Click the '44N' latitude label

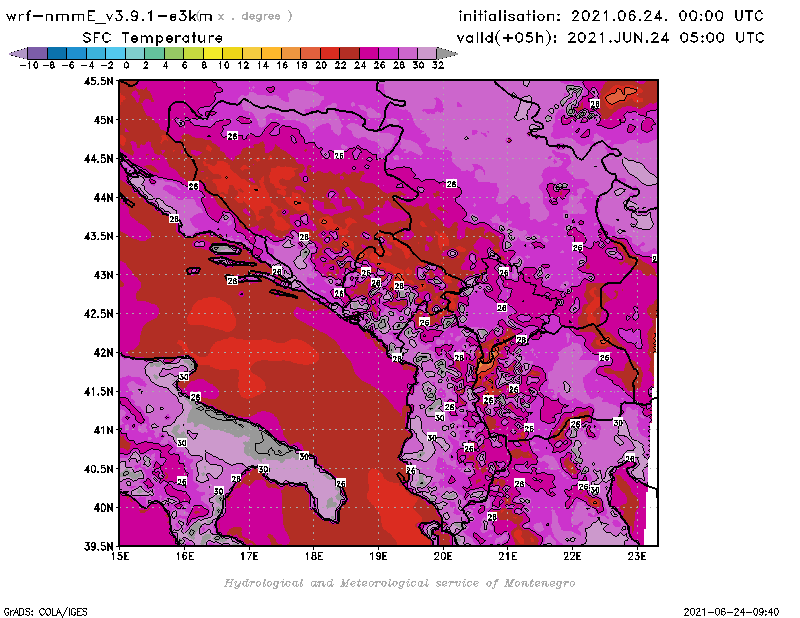(x=103, y=197)
